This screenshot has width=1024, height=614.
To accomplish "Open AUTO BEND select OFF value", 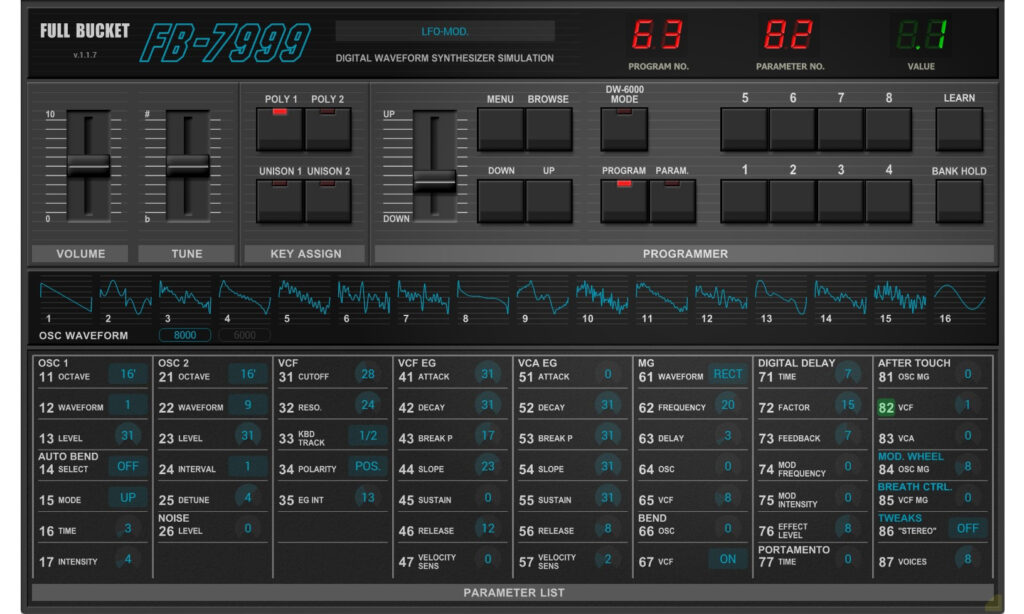I will coord(127,466).
